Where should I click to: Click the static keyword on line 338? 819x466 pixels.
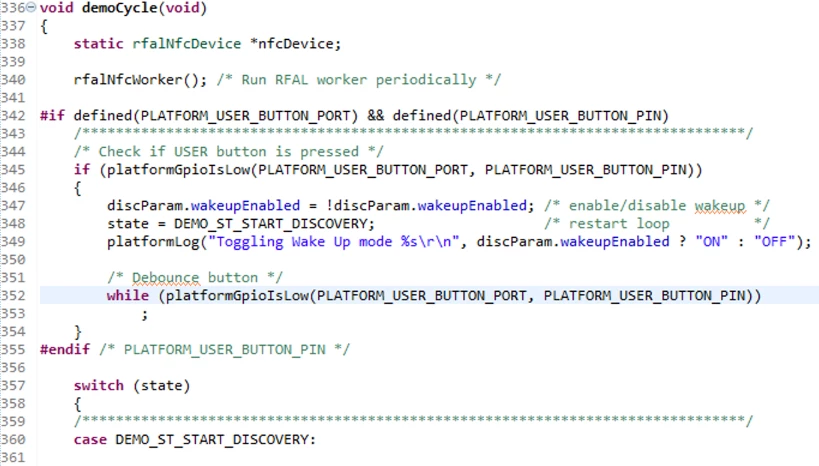click(x=98, y=44)
